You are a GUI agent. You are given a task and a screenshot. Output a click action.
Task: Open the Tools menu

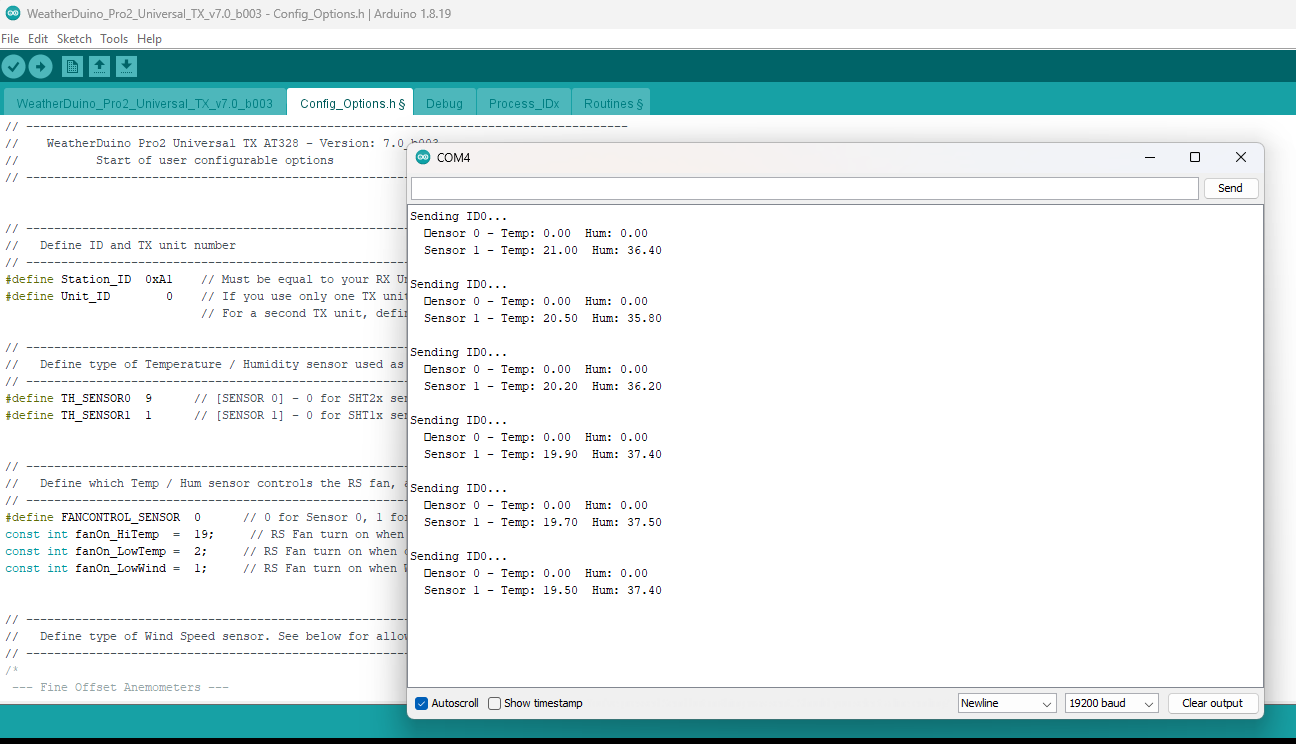[114, 39]
